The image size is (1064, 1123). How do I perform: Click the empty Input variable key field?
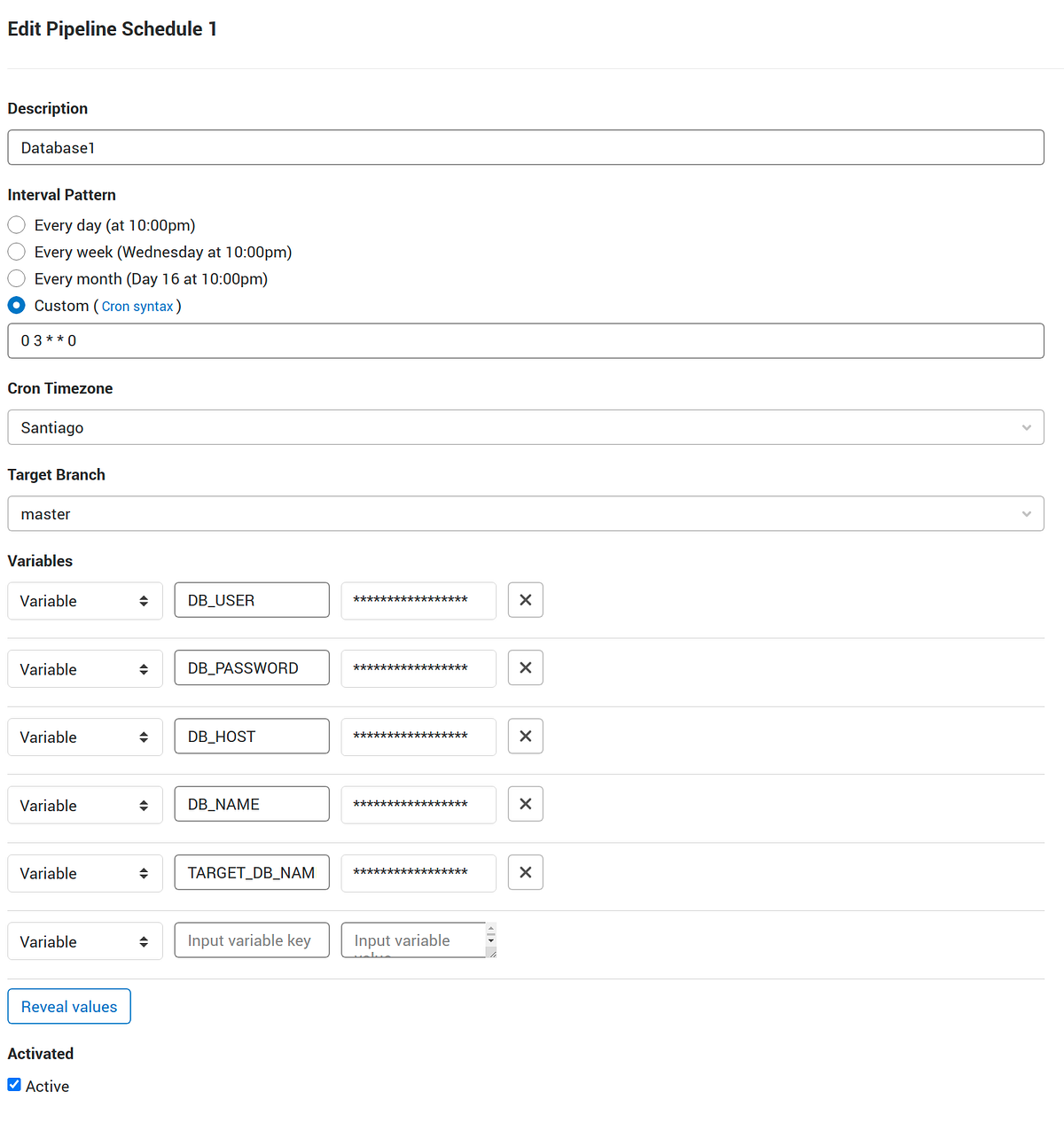pyautogui.click(x=251, y=940)
